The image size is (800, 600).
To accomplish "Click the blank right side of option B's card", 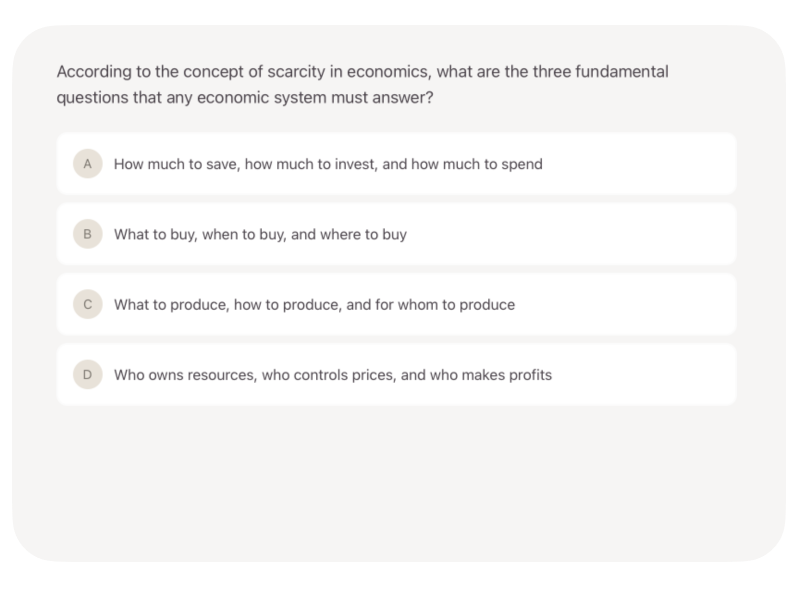I will coord(600,234).
